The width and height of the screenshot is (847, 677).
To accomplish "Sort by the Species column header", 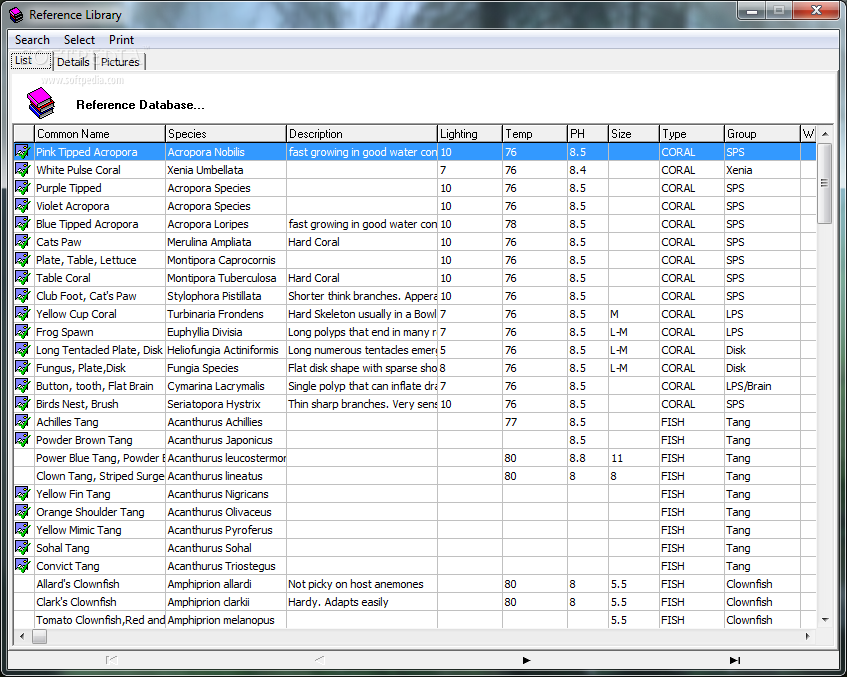I will click(226, 133).
